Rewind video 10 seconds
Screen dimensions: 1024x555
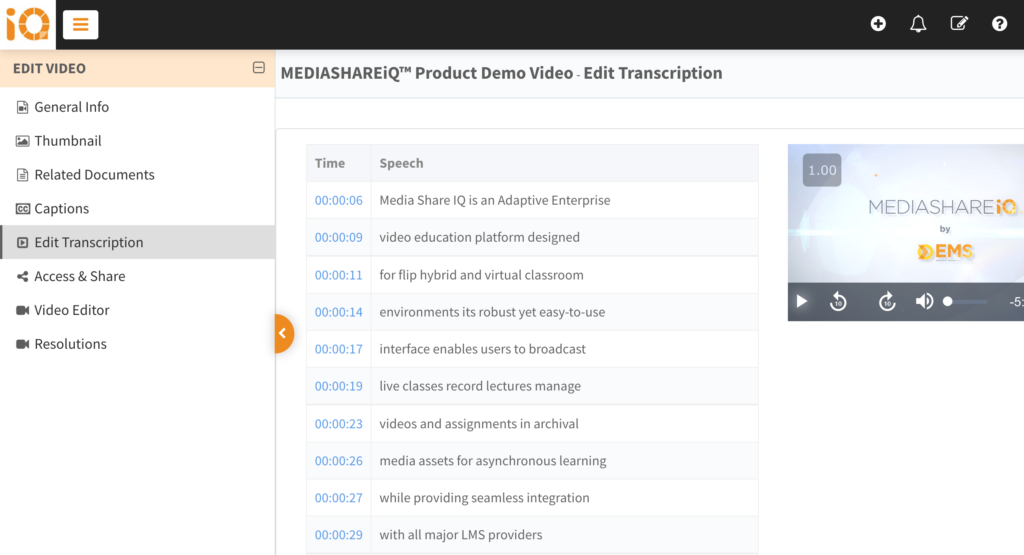click(838, 302)
